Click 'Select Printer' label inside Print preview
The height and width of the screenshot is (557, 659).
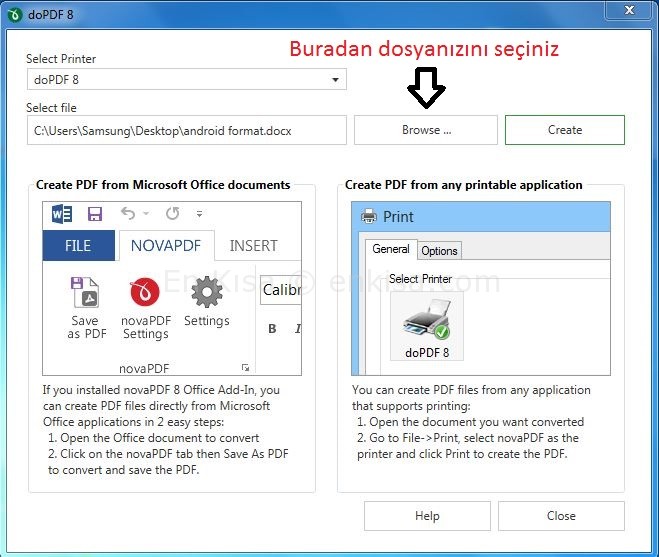tap(420, 279)
